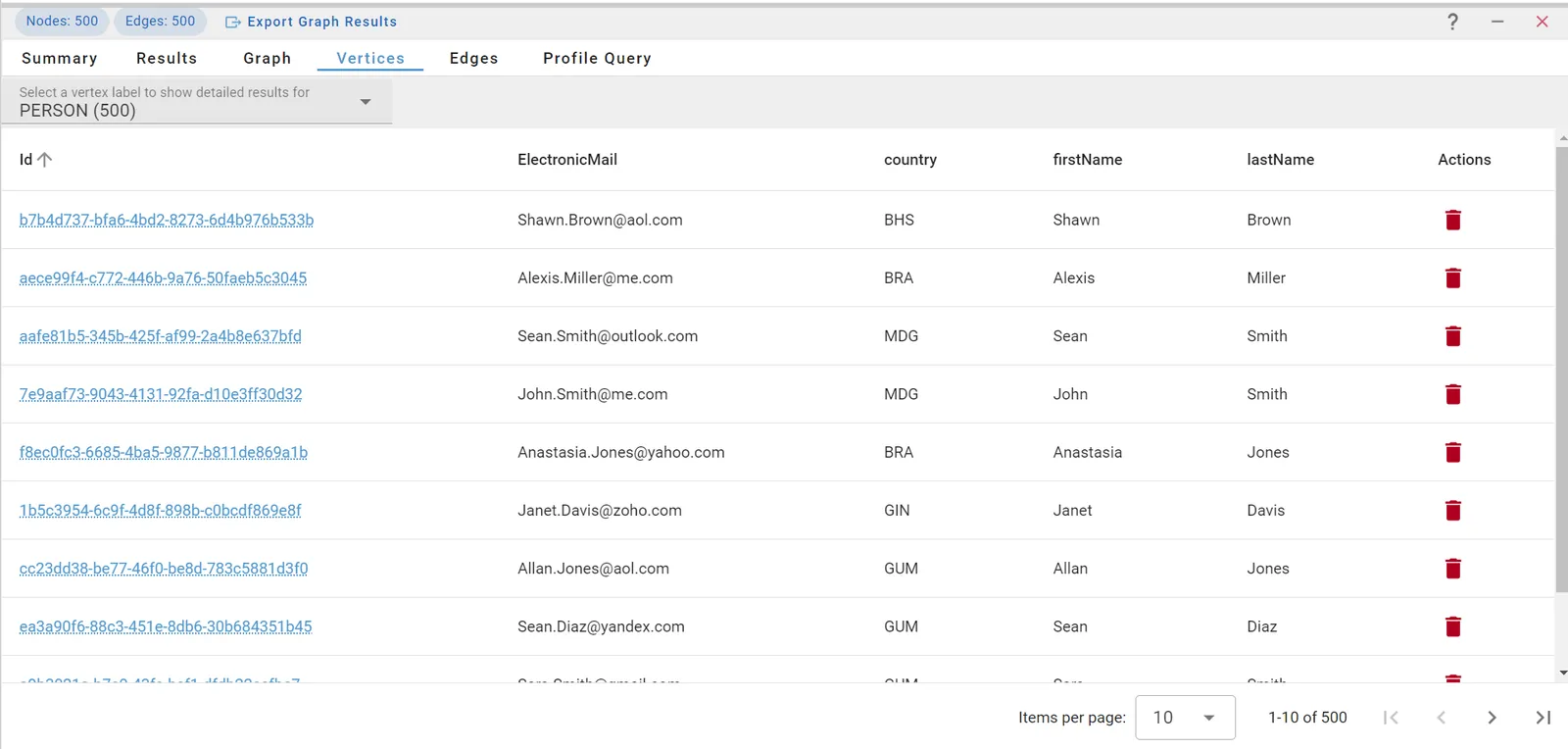Open vertex b7b4d737-bfa6-4bd2-8273-6d4b976b533b link
This screenshot has height=749, width=1568.
pyautogui.click(x=167, y=220)
